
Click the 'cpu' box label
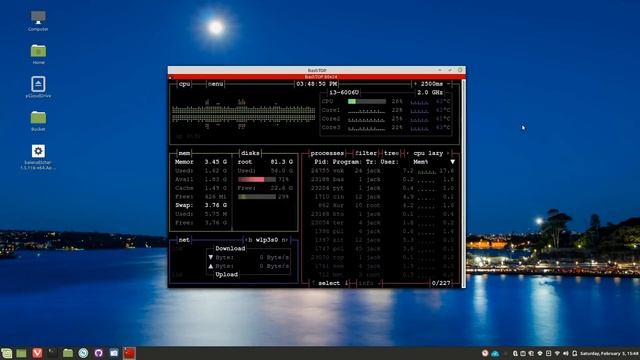[x=184, y=84]
